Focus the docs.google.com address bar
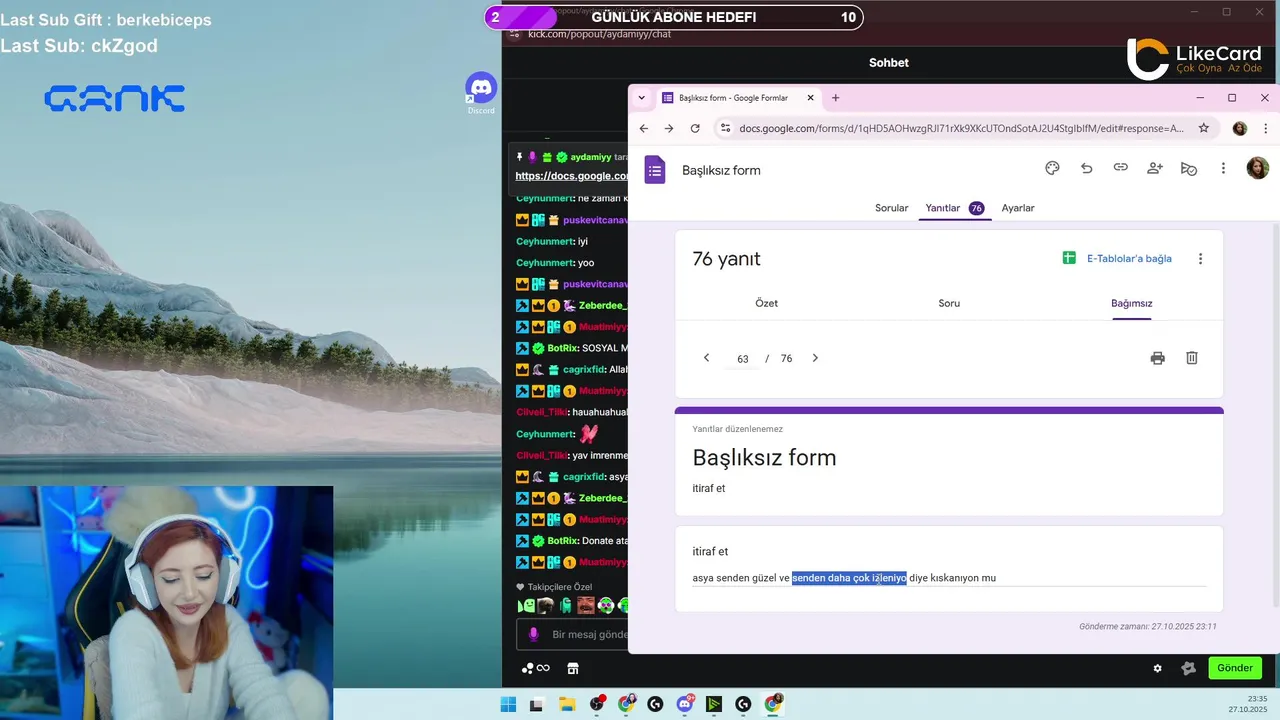 coord(961,128)
